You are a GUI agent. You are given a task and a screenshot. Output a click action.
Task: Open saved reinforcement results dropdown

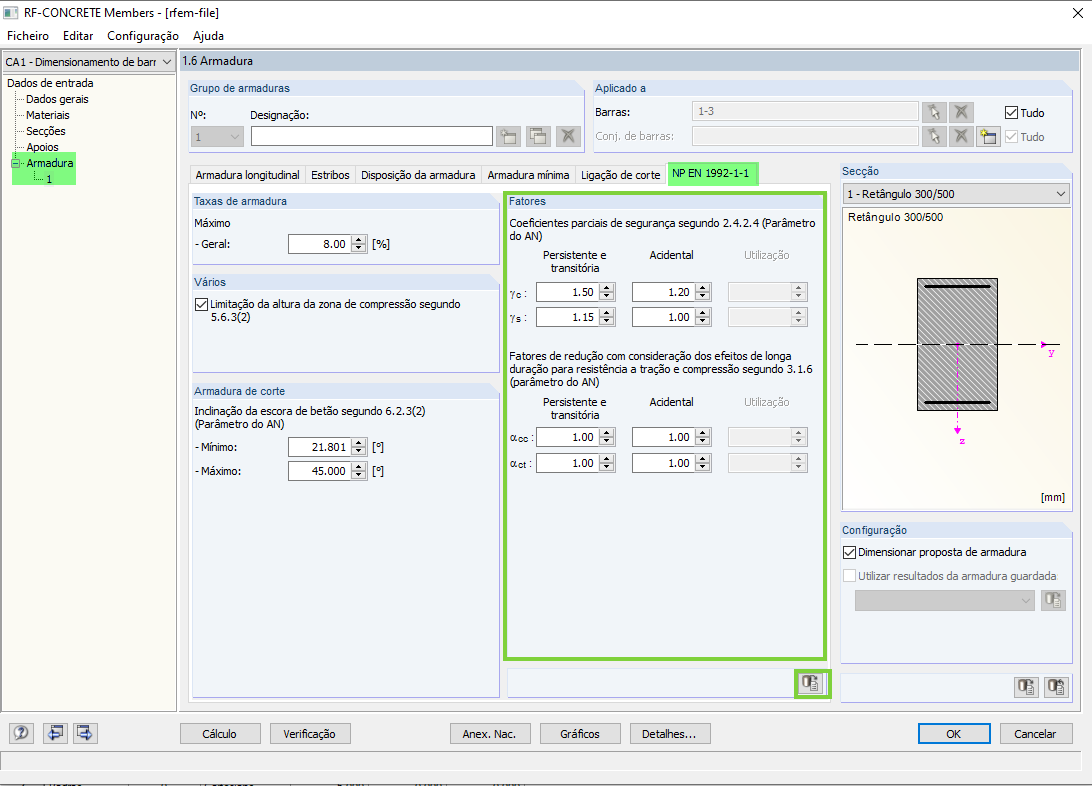click(x=944, y=600)
